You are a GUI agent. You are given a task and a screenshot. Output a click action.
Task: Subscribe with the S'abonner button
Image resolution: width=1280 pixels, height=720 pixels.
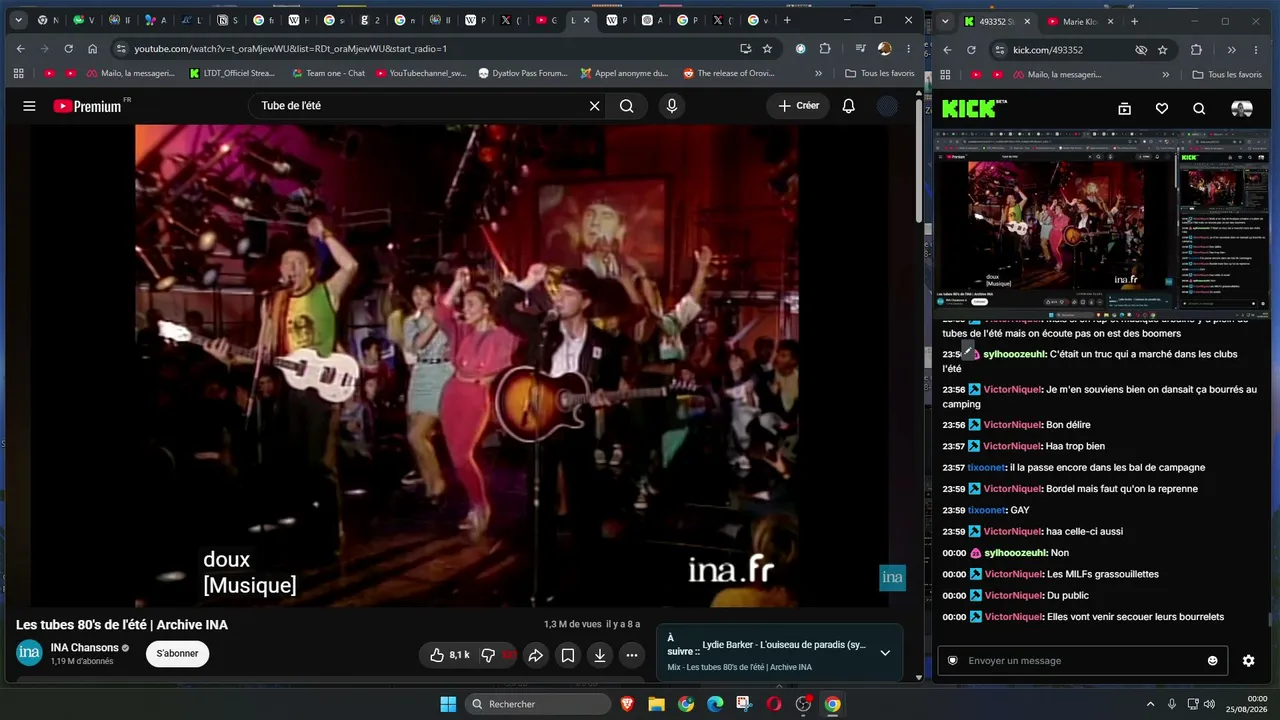click(177, 654)
